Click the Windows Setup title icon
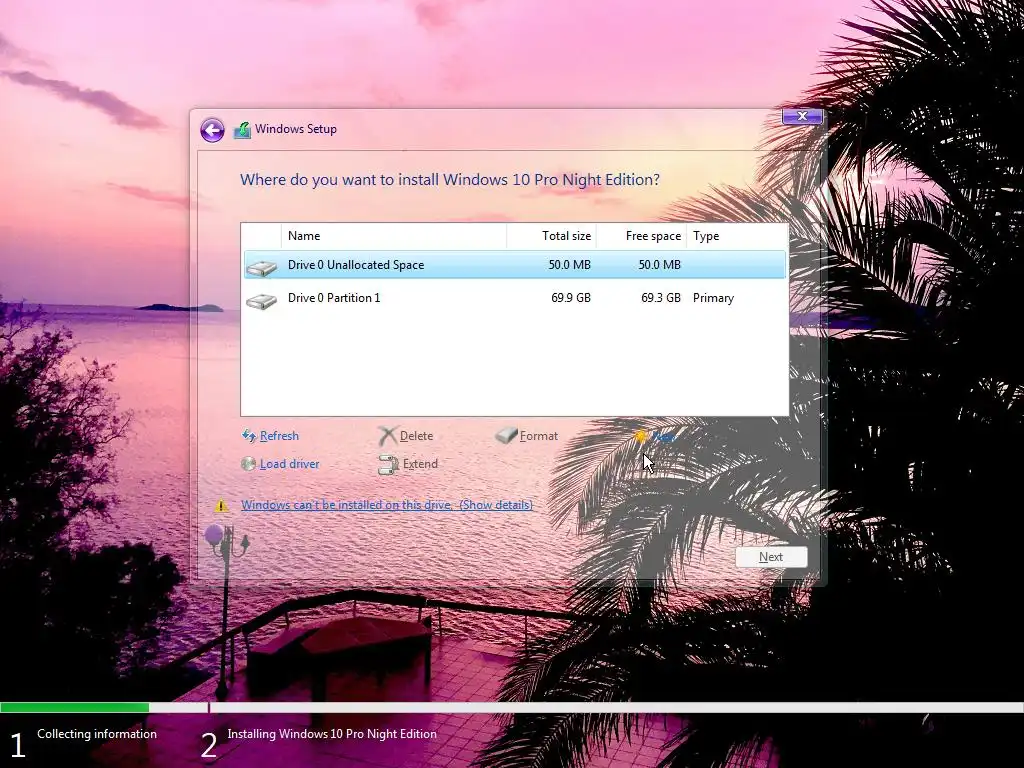The width and height of the screenshot is (1024, 768). tap(242, 130)
